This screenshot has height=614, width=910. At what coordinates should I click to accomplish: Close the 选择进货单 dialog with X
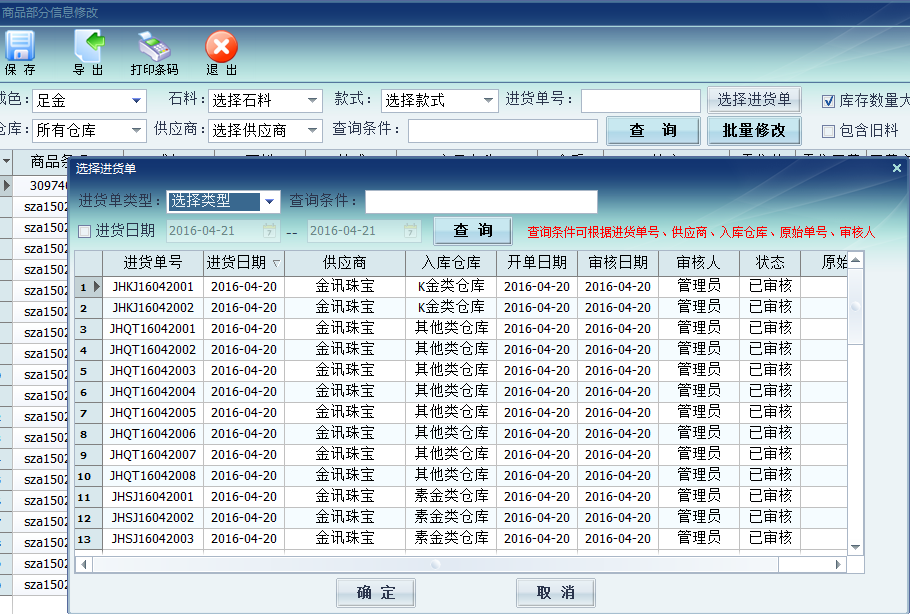(897, 168)
